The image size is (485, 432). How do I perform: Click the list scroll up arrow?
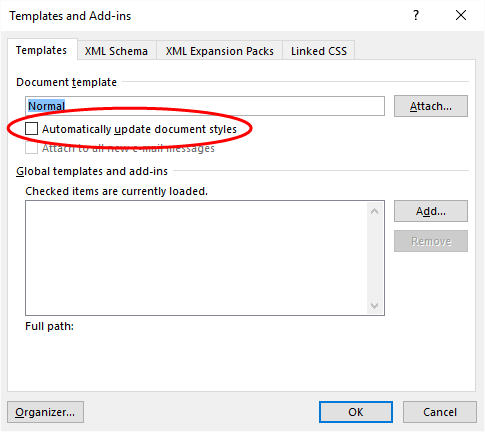(x=375, y=211)
